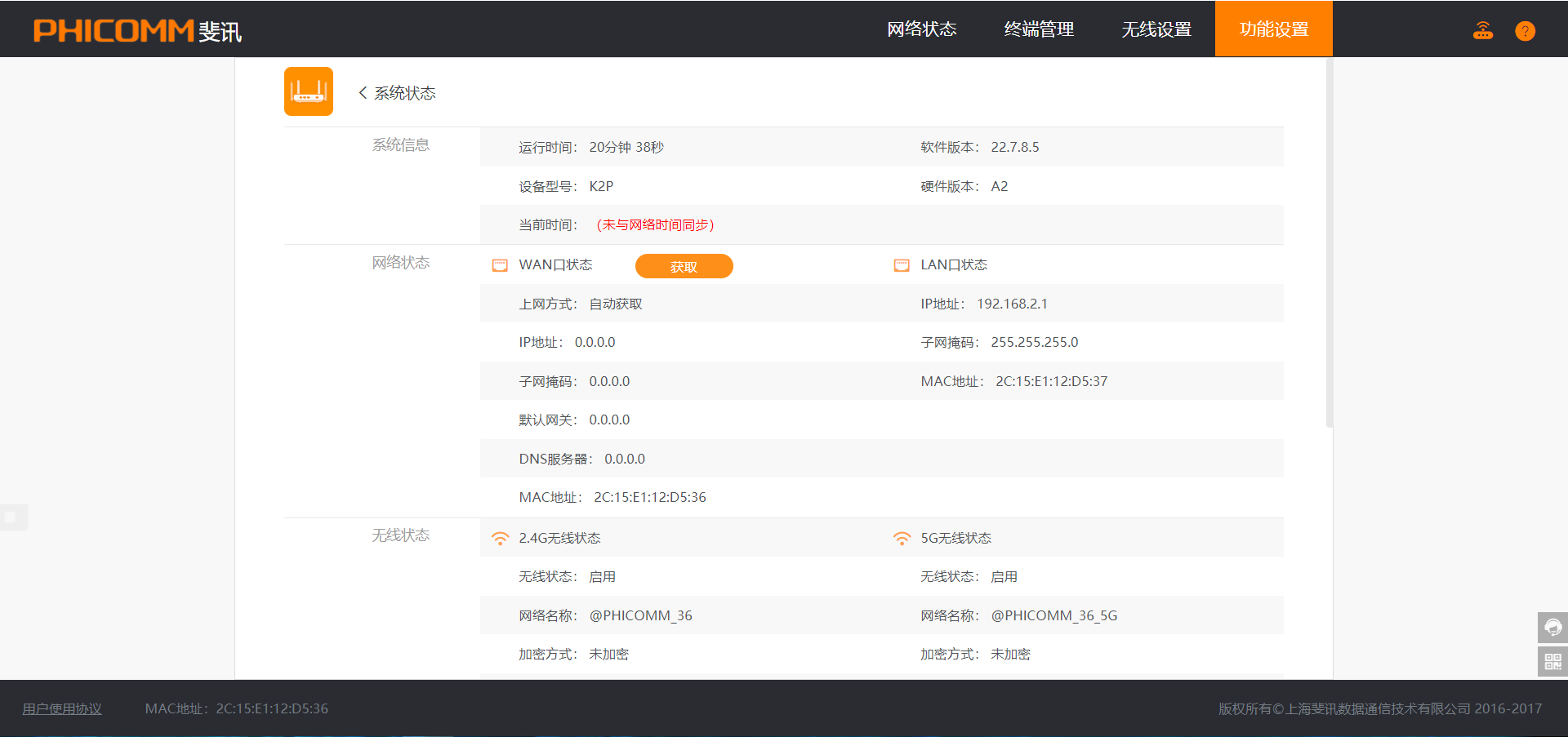
Task: Click the small tab on left edge
Action: pyautogui.click(x=14, y=517)
